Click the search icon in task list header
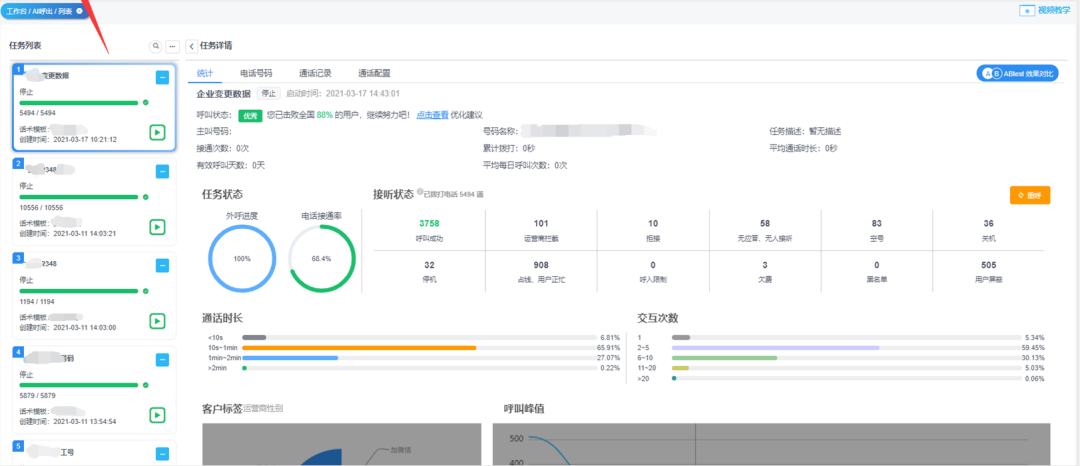1080x466 pixels. (x=156, y=46)
